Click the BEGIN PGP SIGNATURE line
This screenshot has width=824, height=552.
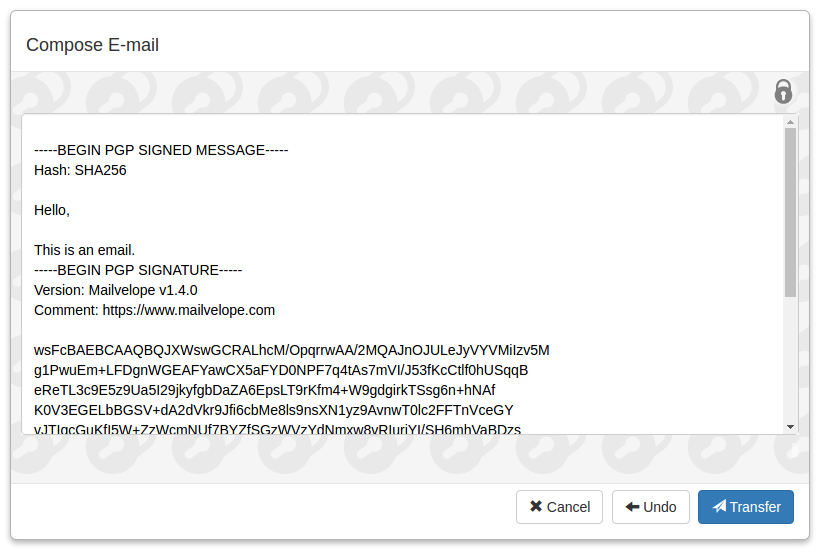[138, 270]
